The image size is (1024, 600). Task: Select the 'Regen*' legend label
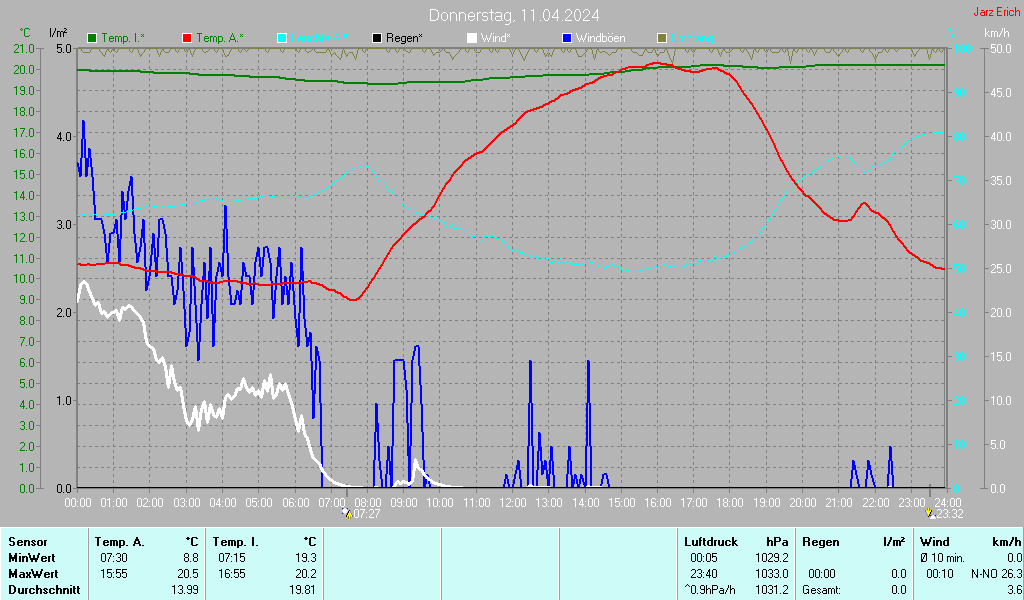[x=404, y=38]
